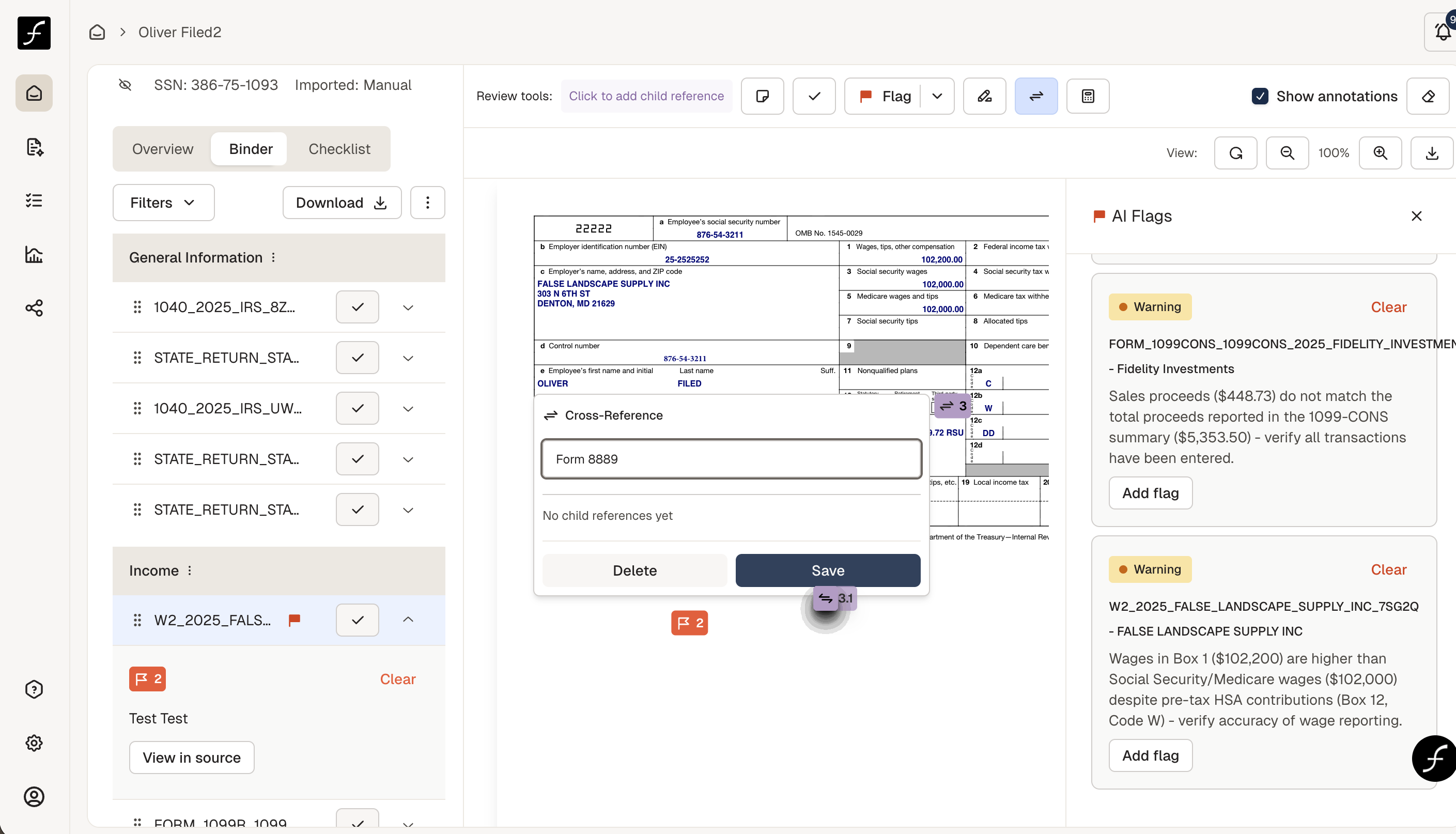Collapse the W2_2025_FALS row
1456x834 pixels.
[x=408, y=620]
